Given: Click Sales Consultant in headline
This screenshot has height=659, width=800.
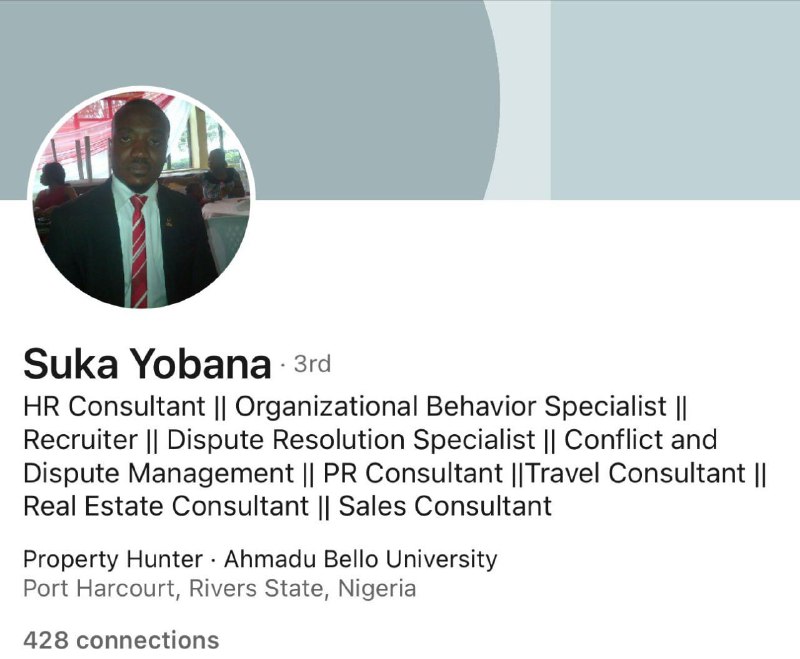Looking at the screenshot, I should pos(445,506).
